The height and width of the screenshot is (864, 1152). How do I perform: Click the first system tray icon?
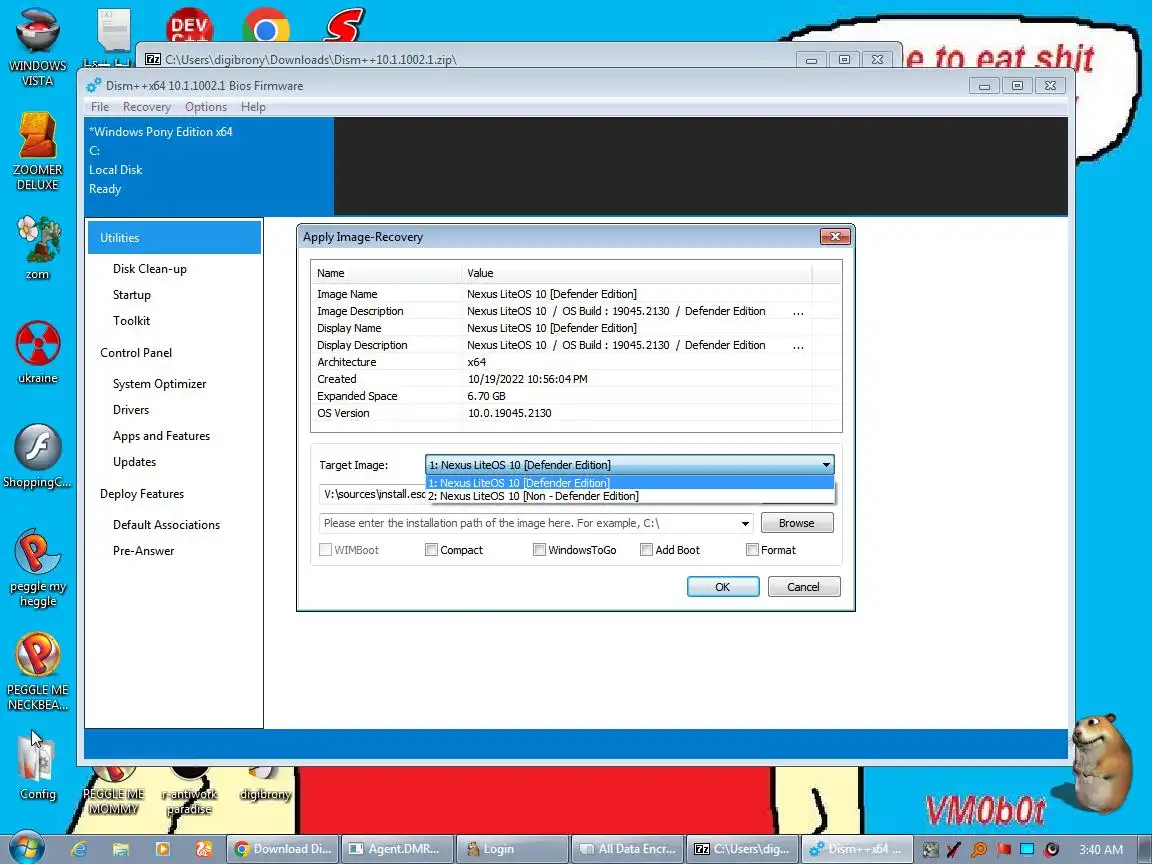point(930,849)
